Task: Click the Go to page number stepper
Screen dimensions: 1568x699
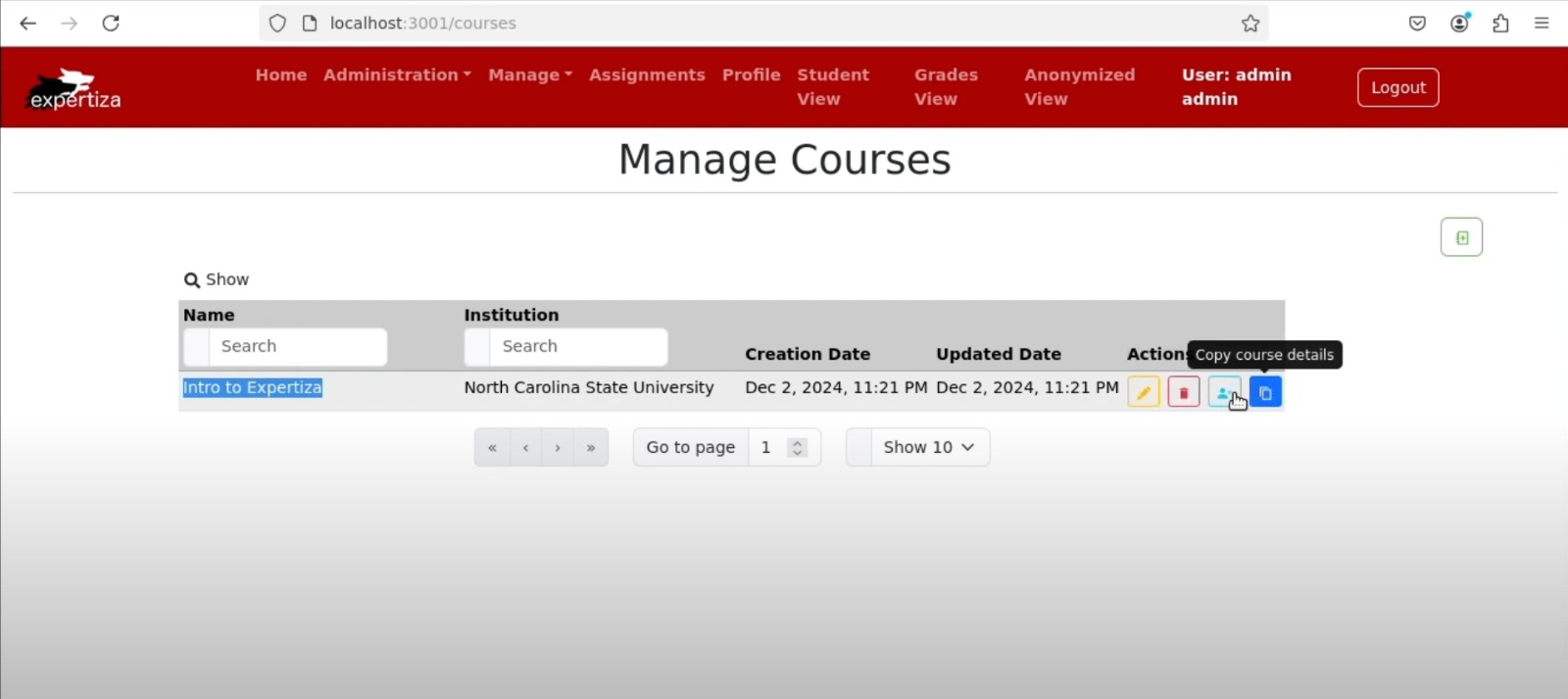Action: 797,447
